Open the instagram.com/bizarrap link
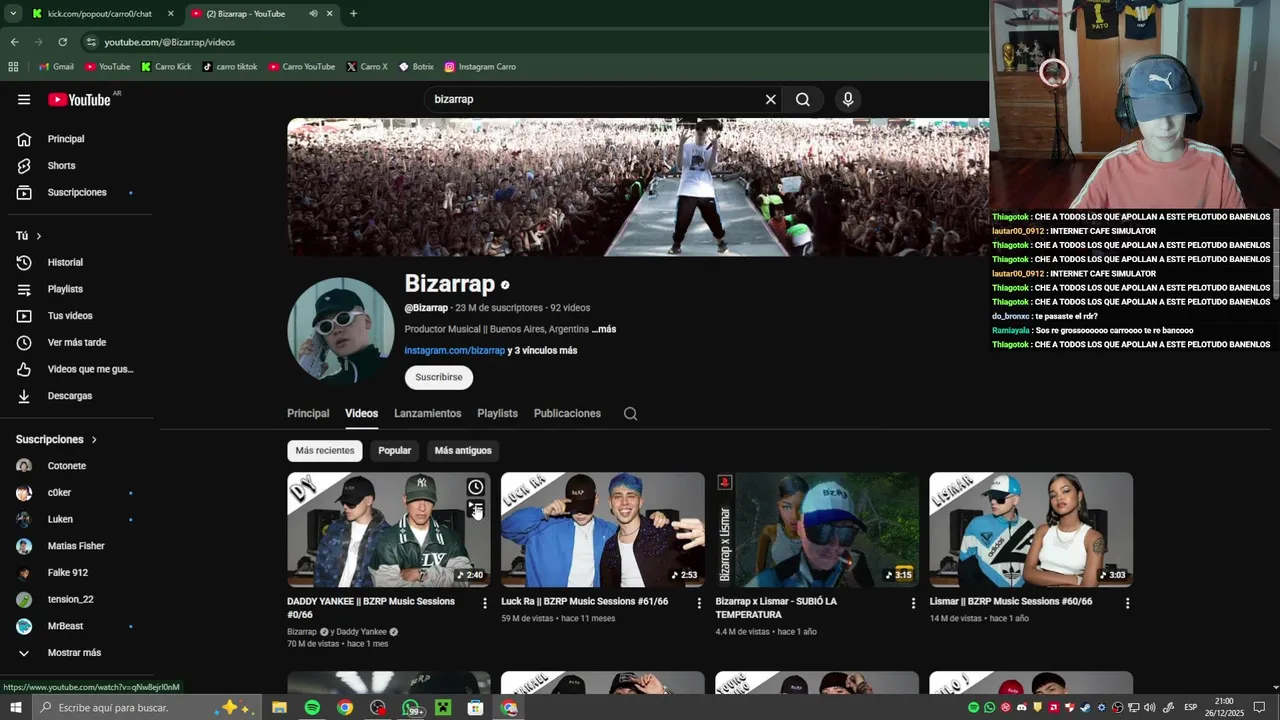 (x=455, y=351)
